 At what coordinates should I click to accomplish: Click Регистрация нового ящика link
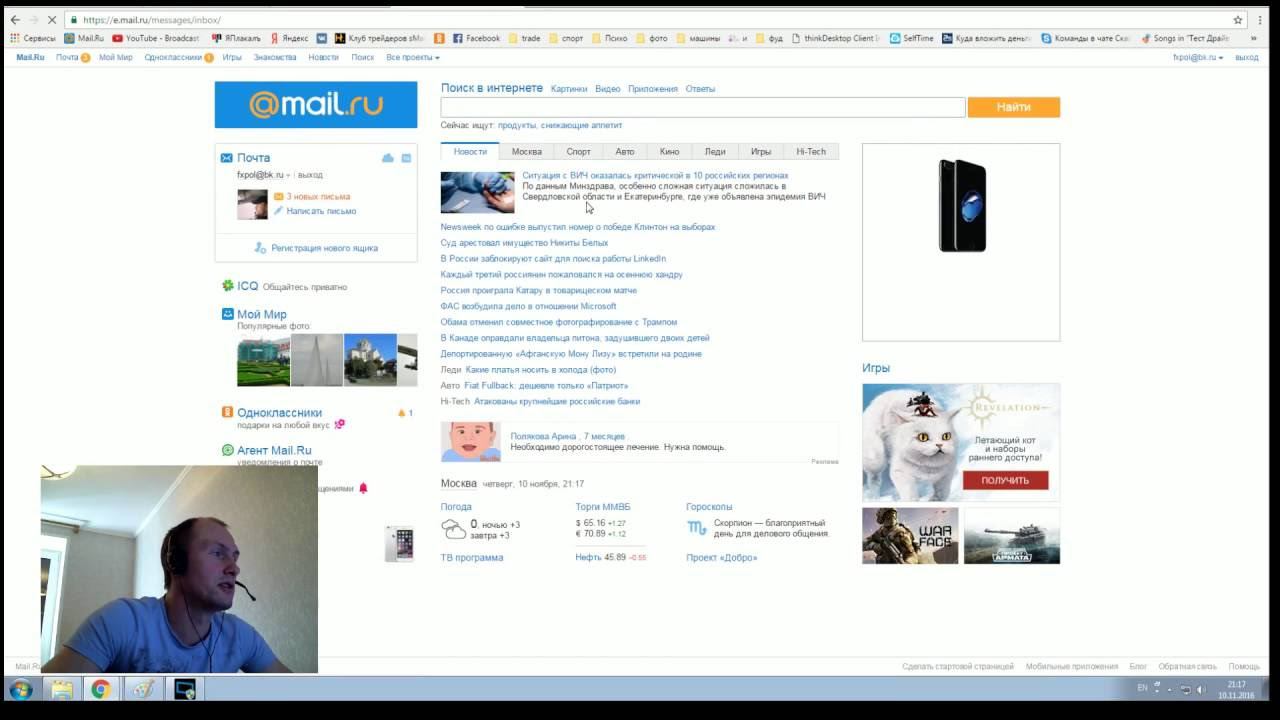tap(324, 248)
